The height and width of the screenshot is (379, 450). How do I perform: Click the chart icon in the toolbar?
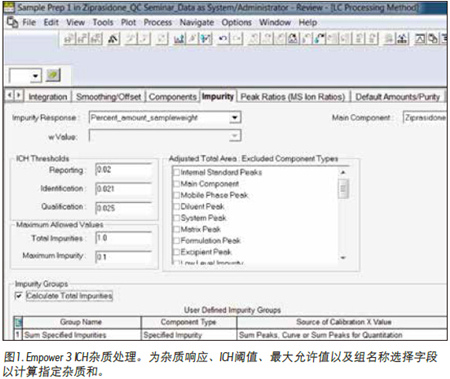coord(179,39)
